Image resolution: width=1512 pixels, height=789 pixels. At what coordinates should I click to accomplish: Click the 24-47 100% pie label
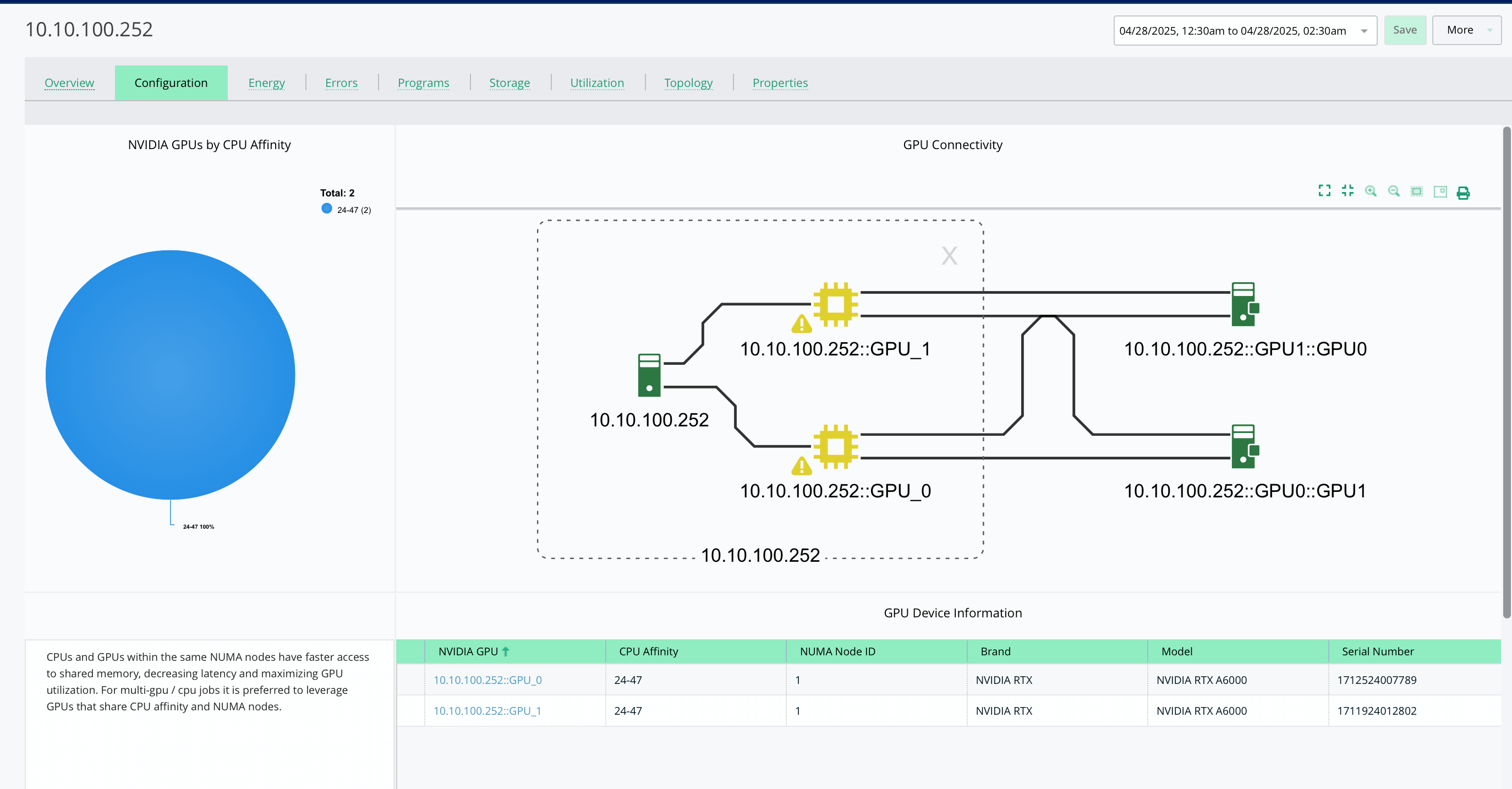coord(199,527)
